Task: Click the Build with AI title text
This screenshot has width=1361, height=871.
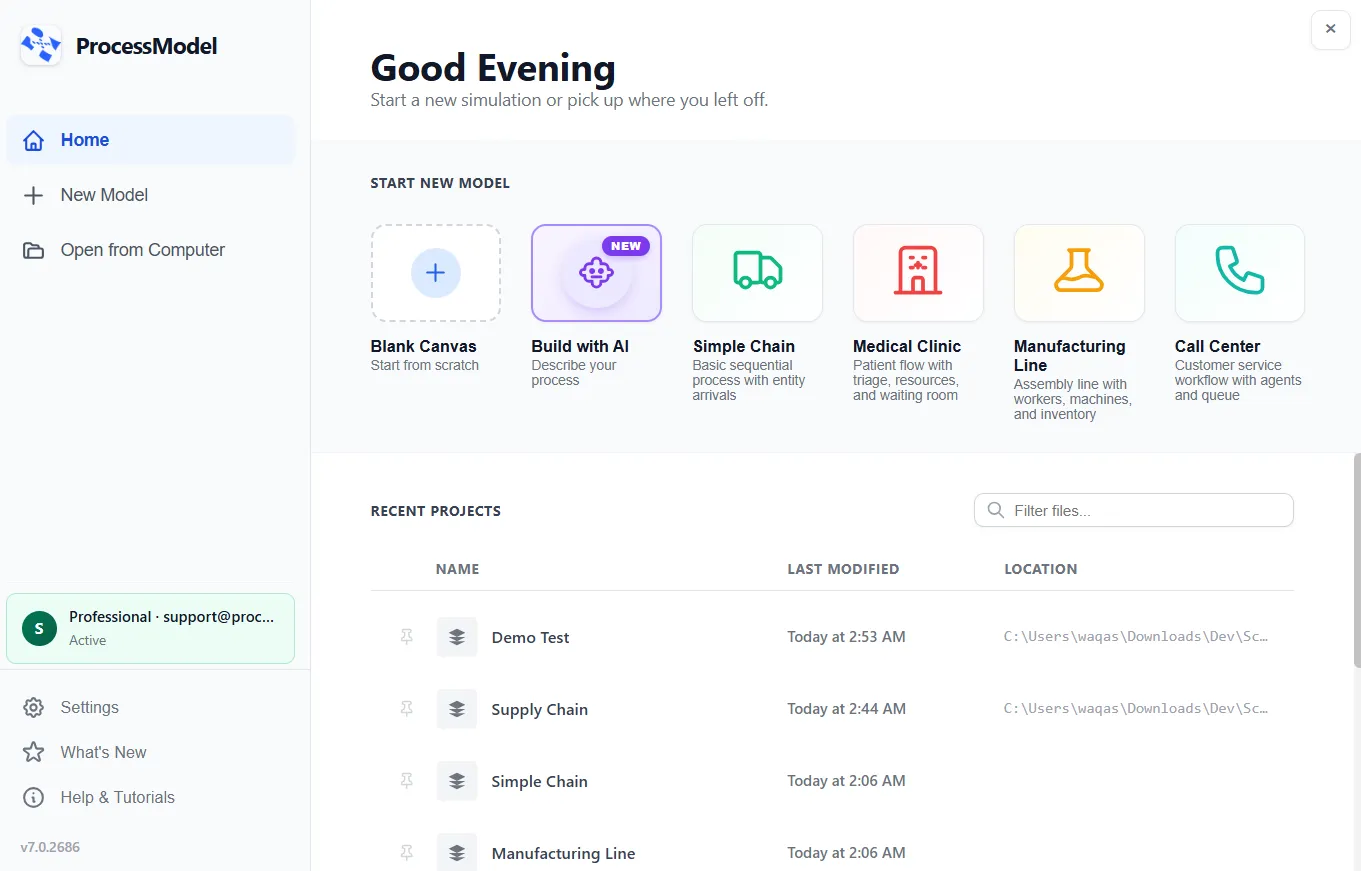Action: 580,346
